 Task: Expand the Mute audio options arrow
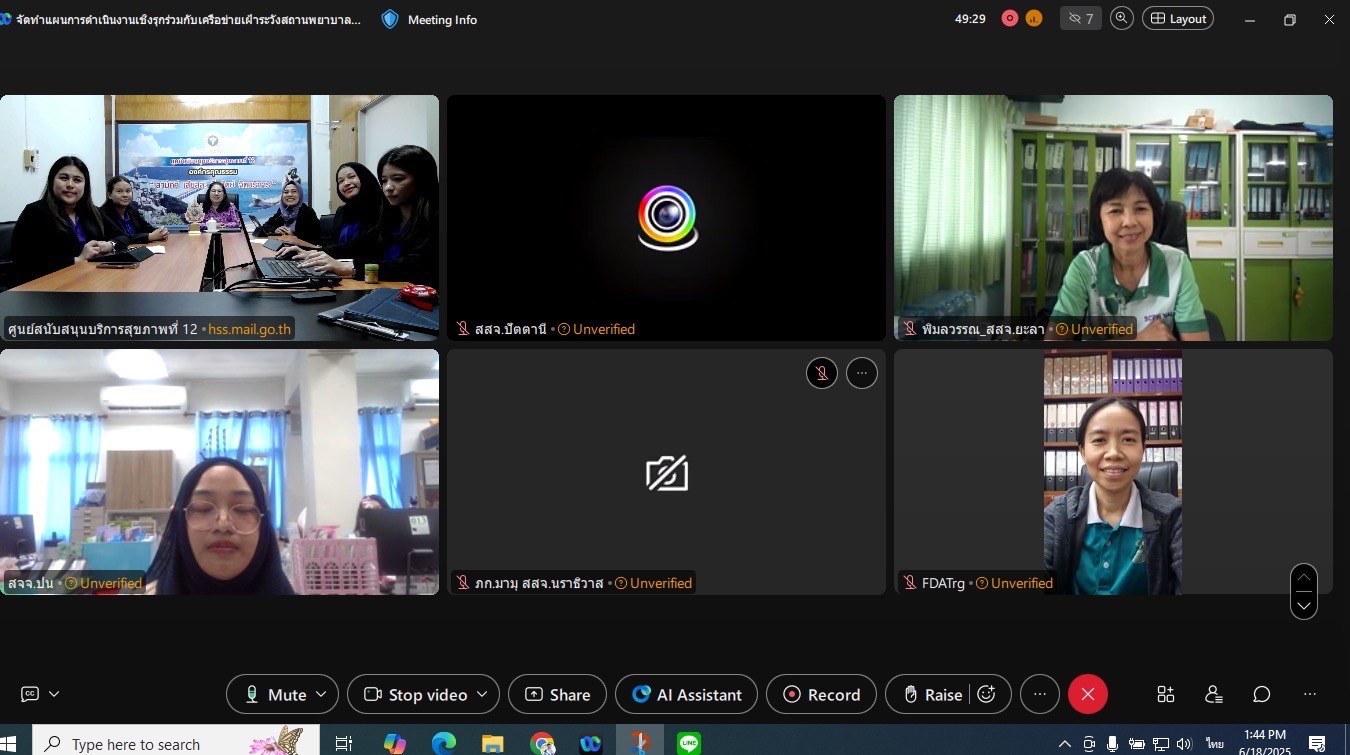pyautogui.click(x=321, y=694)
